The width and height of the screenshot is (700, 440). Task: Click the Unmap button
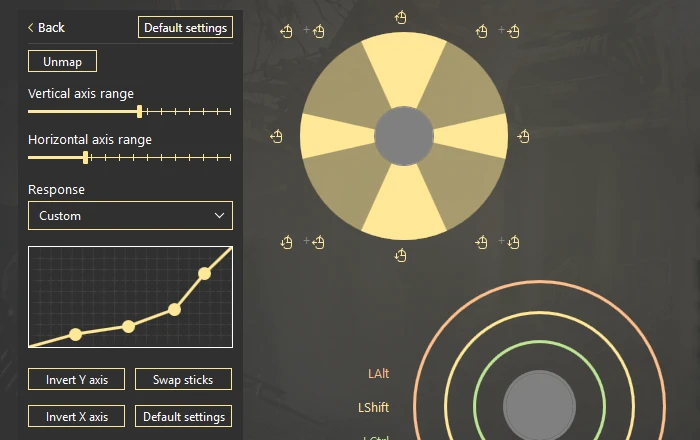[x=62, y=61]
